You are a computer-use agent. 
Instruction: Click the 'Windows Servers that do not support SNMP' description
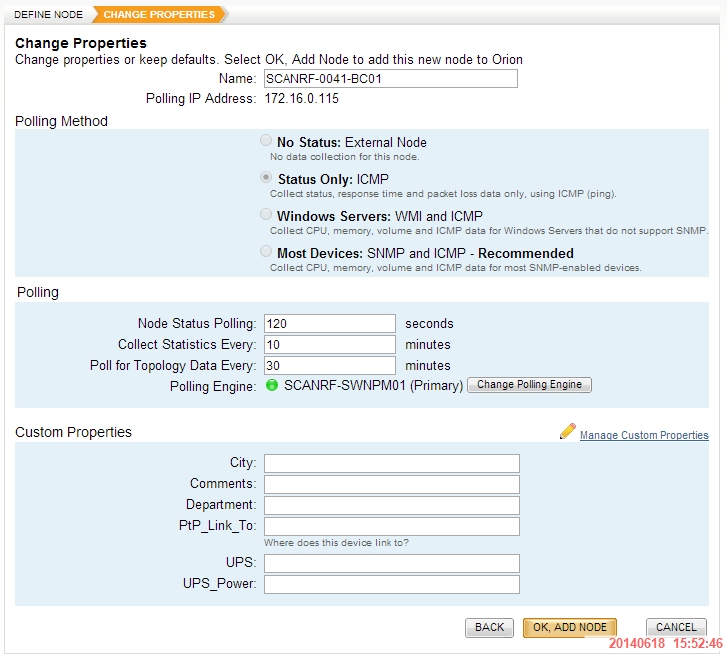pyautogui.click(x=489, y=231)
